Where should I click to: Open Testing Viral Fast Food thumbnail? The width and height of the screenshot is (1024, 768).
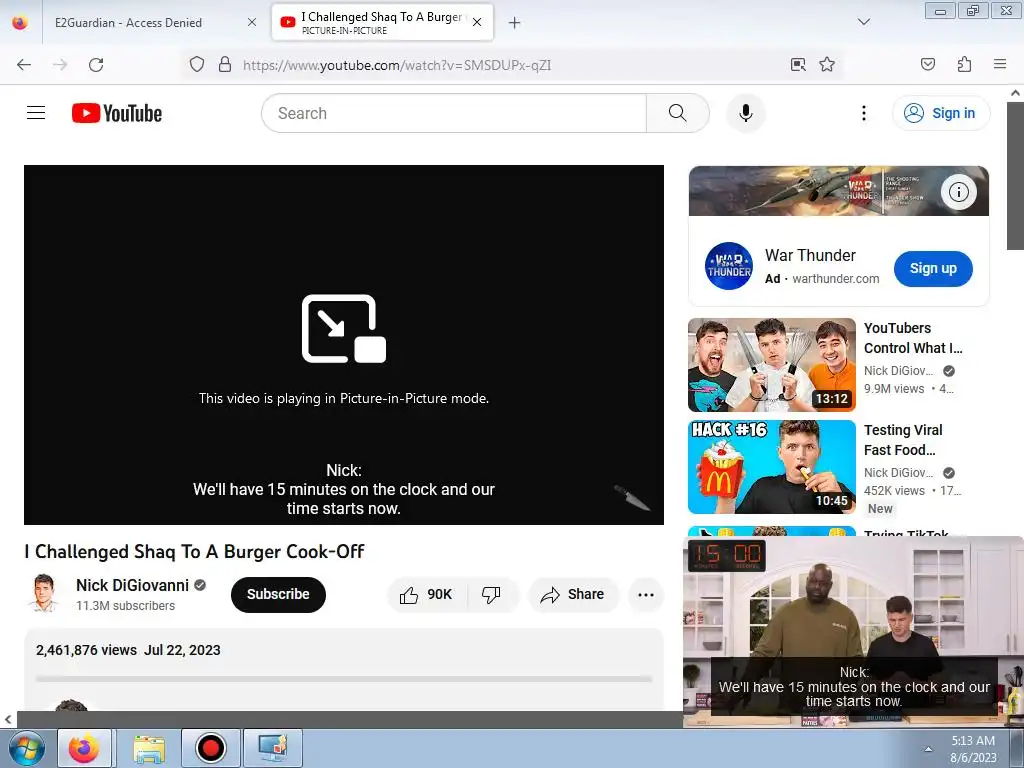pyautogui.click(x=772, y=467)
